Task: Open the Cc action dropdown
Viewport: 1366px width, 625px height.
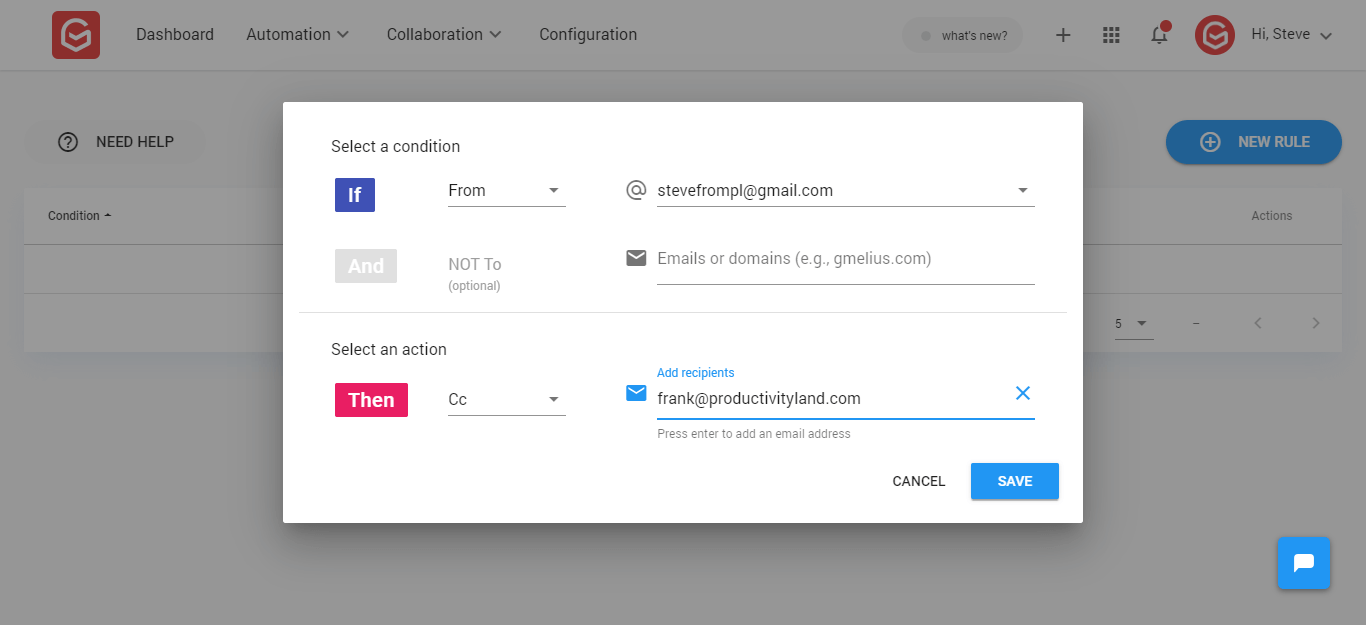Action: point(505,399)
